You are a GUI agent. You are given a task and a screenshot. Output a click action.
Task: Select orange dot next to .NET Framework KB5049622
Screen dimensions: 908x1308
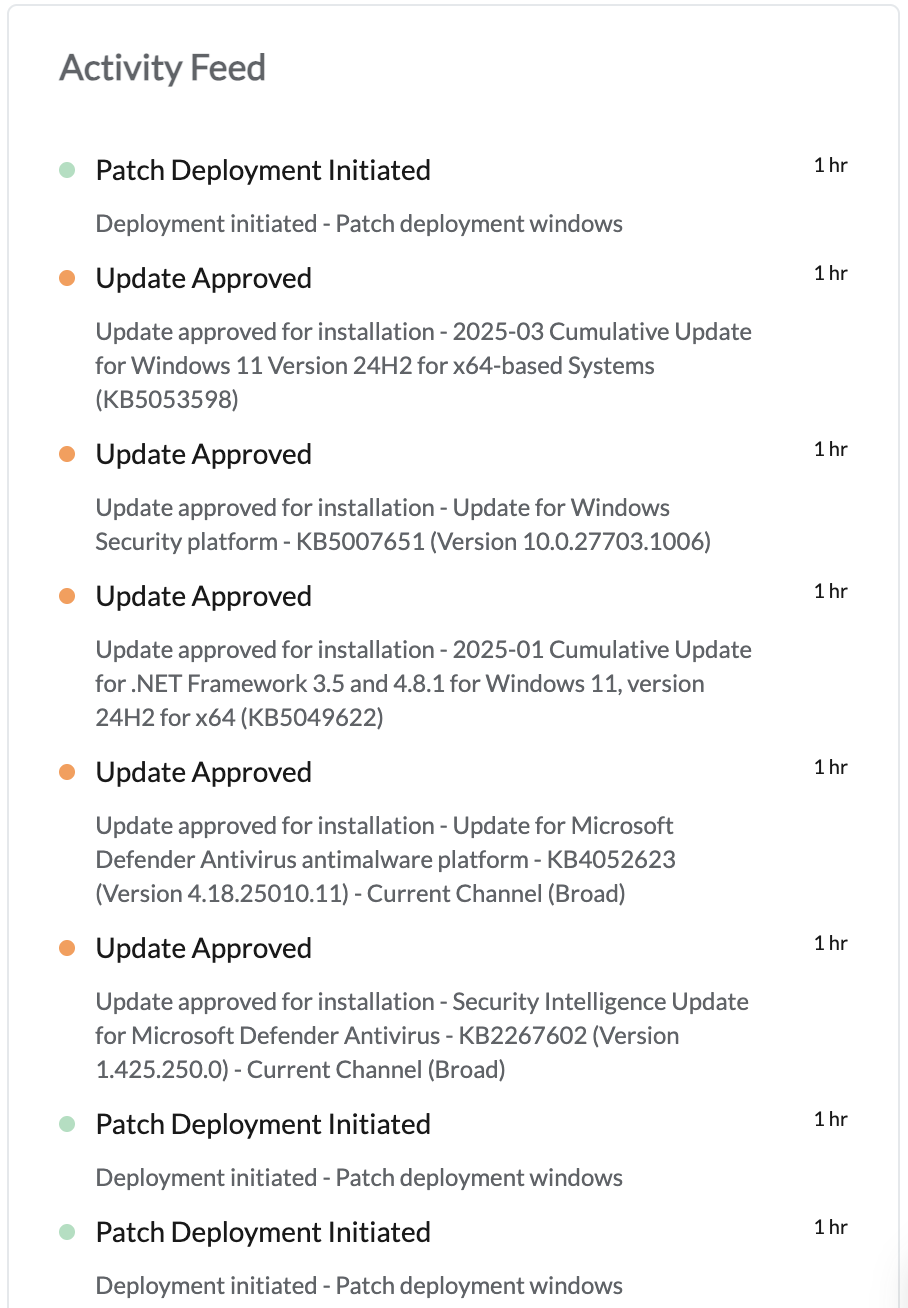point(67,597)
